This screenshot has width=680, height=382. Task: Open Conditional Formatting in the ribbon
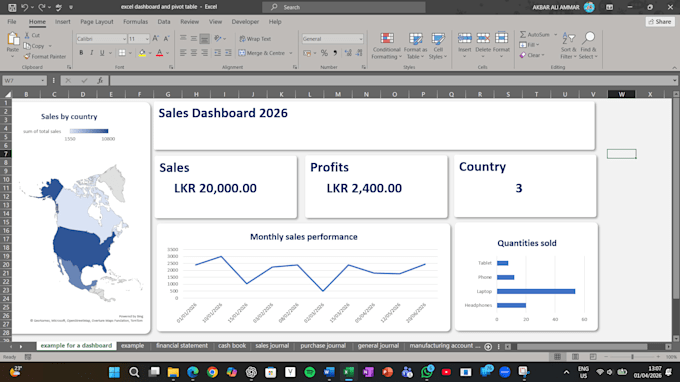[x=386, y=46]
